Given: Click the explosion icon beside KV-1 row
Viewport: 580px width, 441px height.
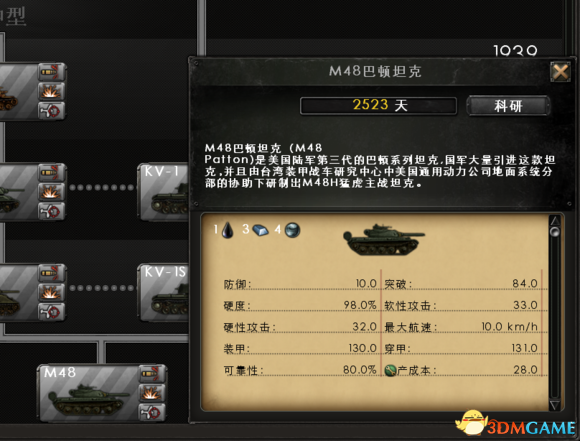Looking at the screenshot, I should pos(52,192).
